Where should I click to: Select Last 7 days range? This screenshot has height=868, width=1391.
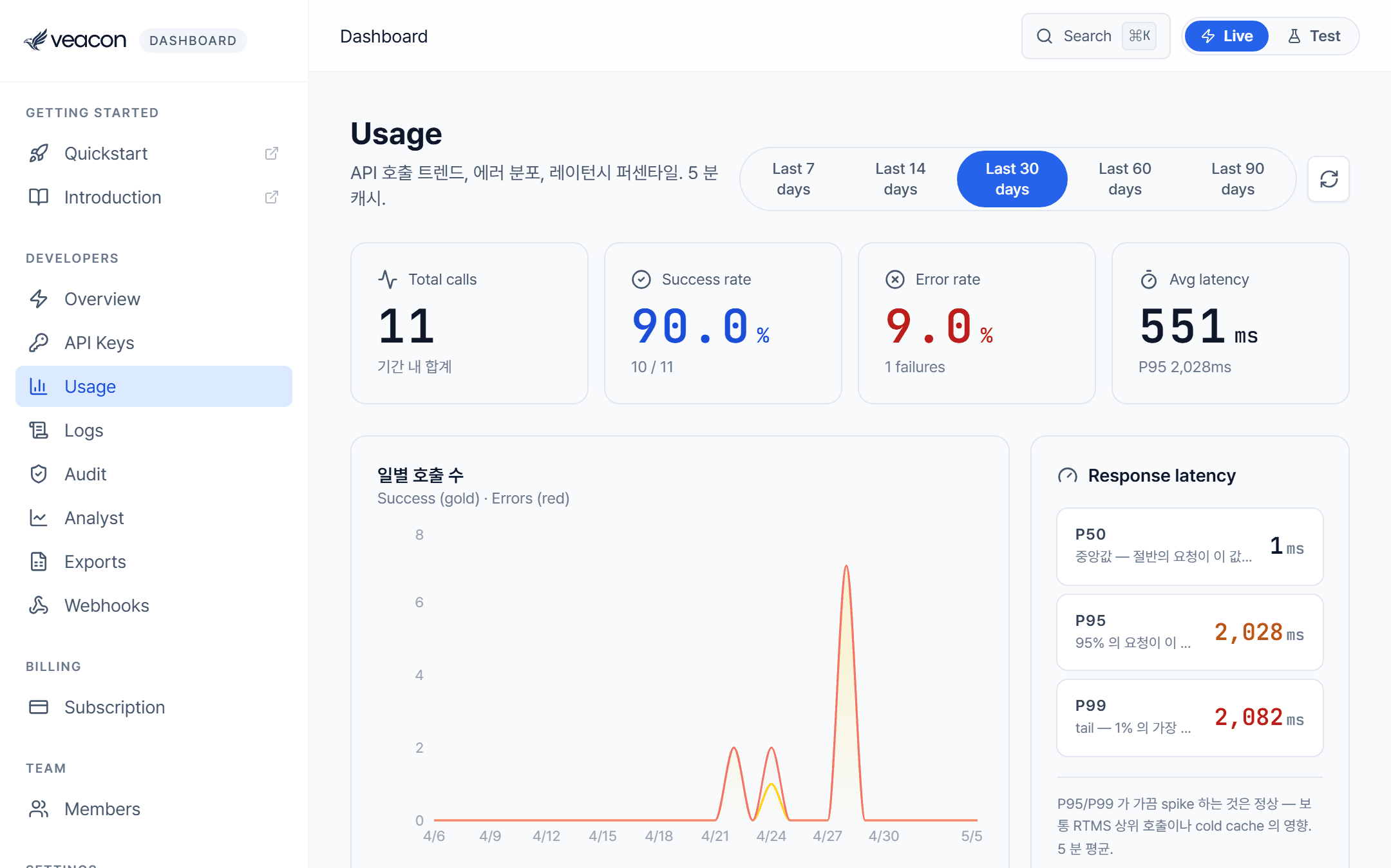click(793, 179)
